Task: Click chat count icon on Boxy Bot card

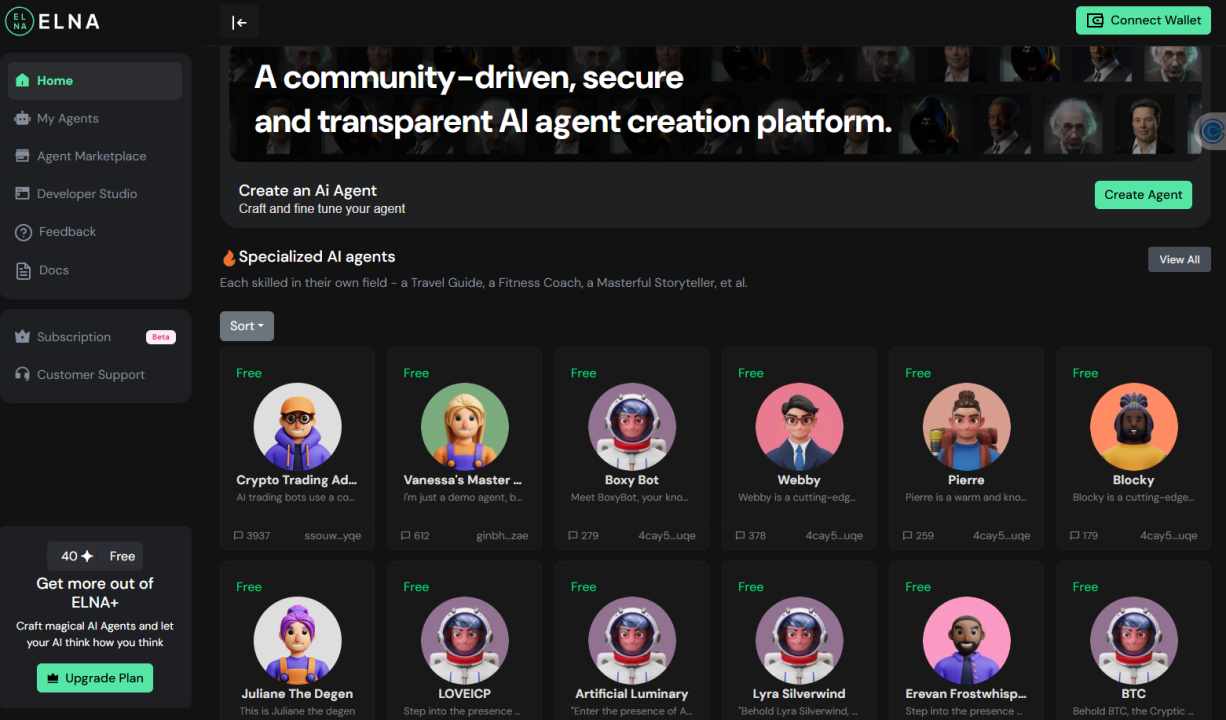Action: 573,535
